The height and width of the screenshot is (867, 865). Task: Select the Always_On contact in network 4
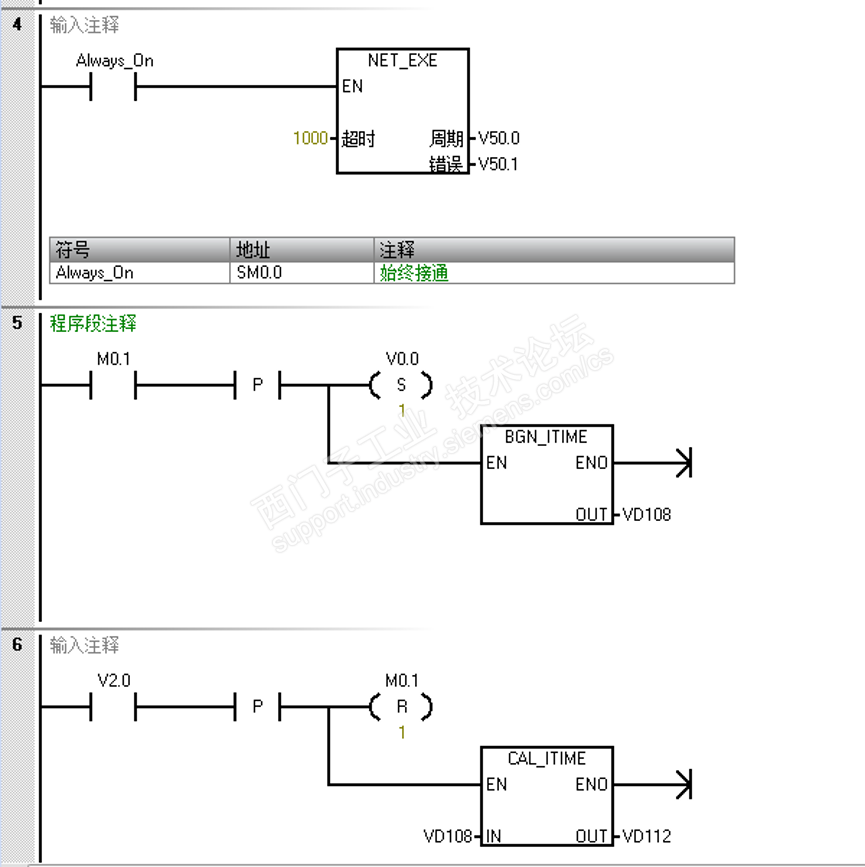(x=113, y=87)
